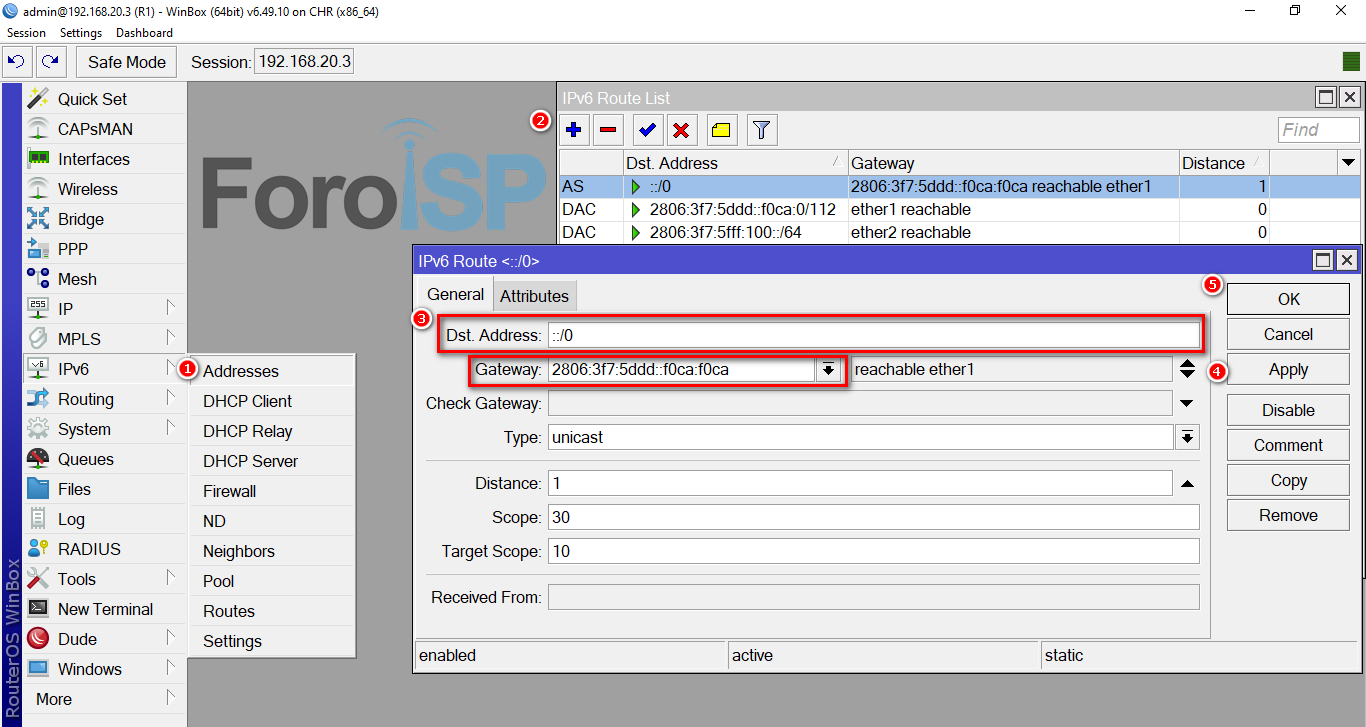Open Interfaces in sidebar

[x=105, y=159]
